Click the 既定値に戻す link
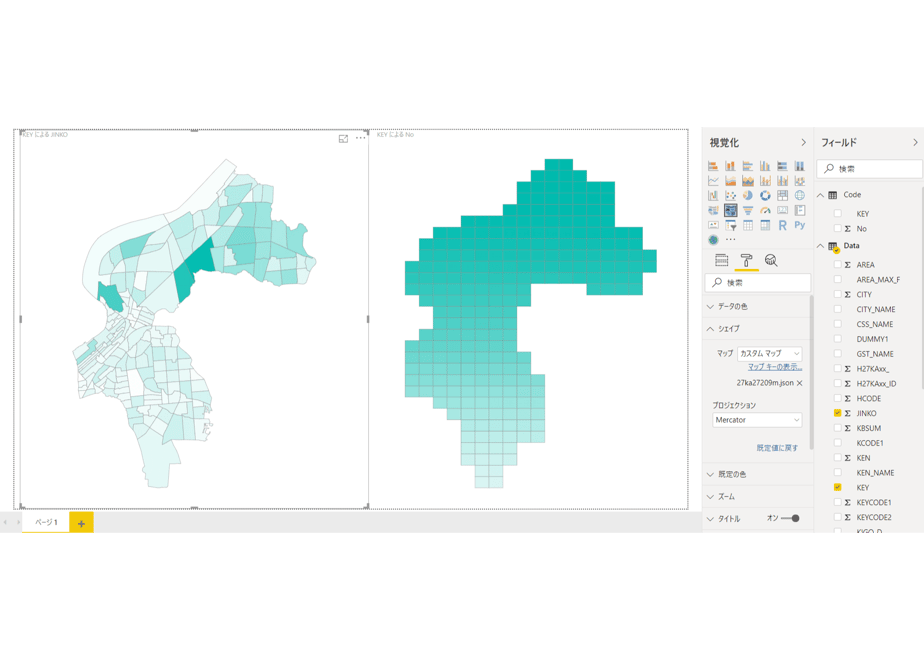924x660 pixels. tap(777, 448)
